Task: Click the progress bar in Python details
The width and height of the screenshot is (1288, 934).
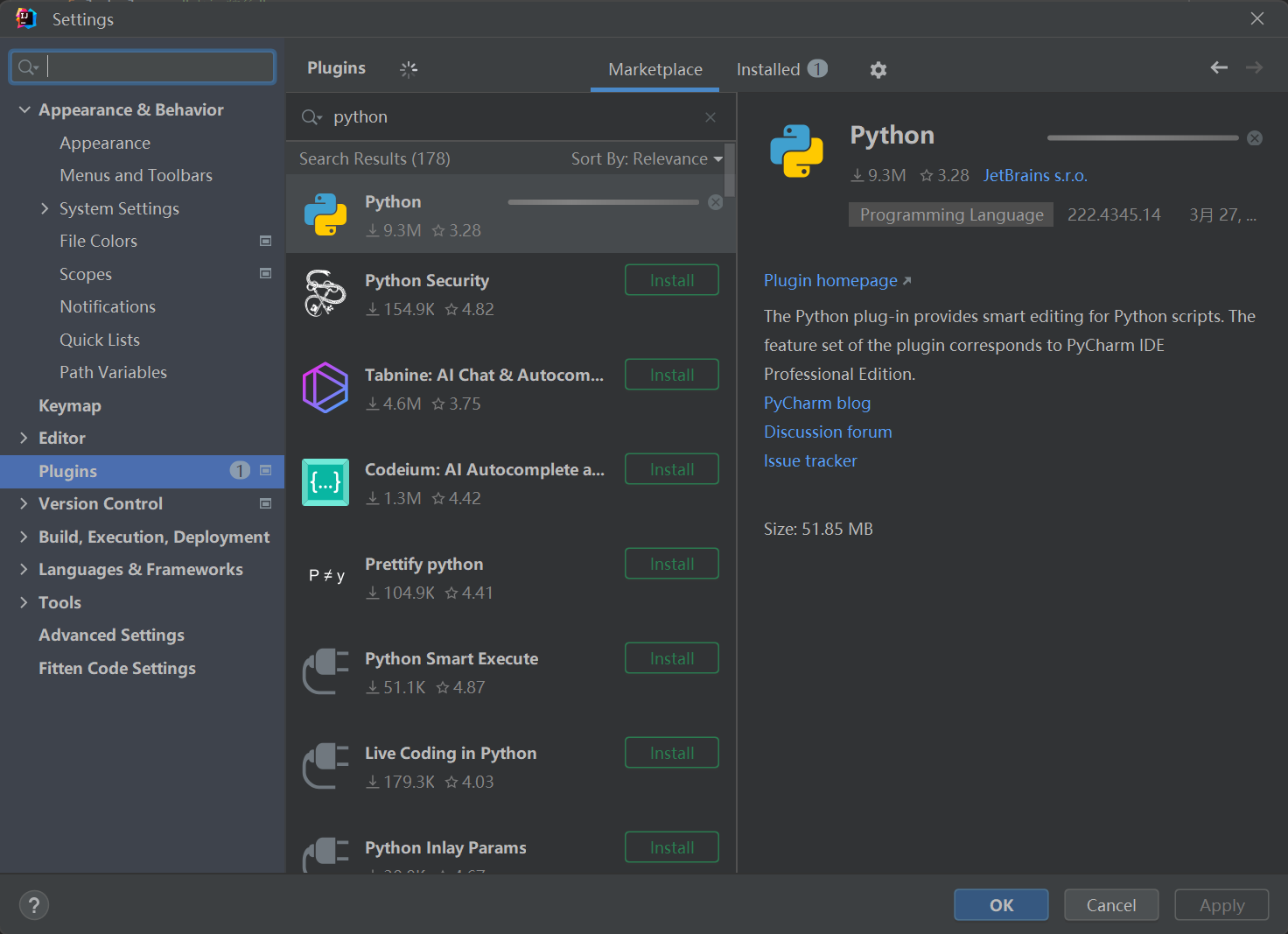Action: tap(1143, 138)
